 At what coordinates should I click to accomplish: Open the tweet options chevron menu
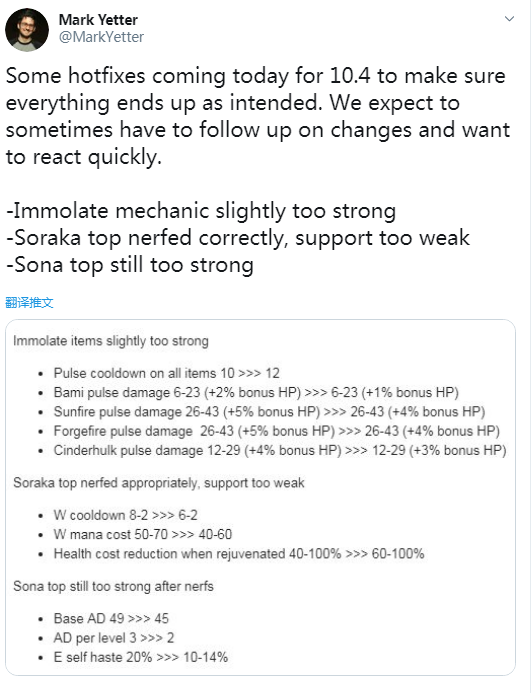coord(509,19)
